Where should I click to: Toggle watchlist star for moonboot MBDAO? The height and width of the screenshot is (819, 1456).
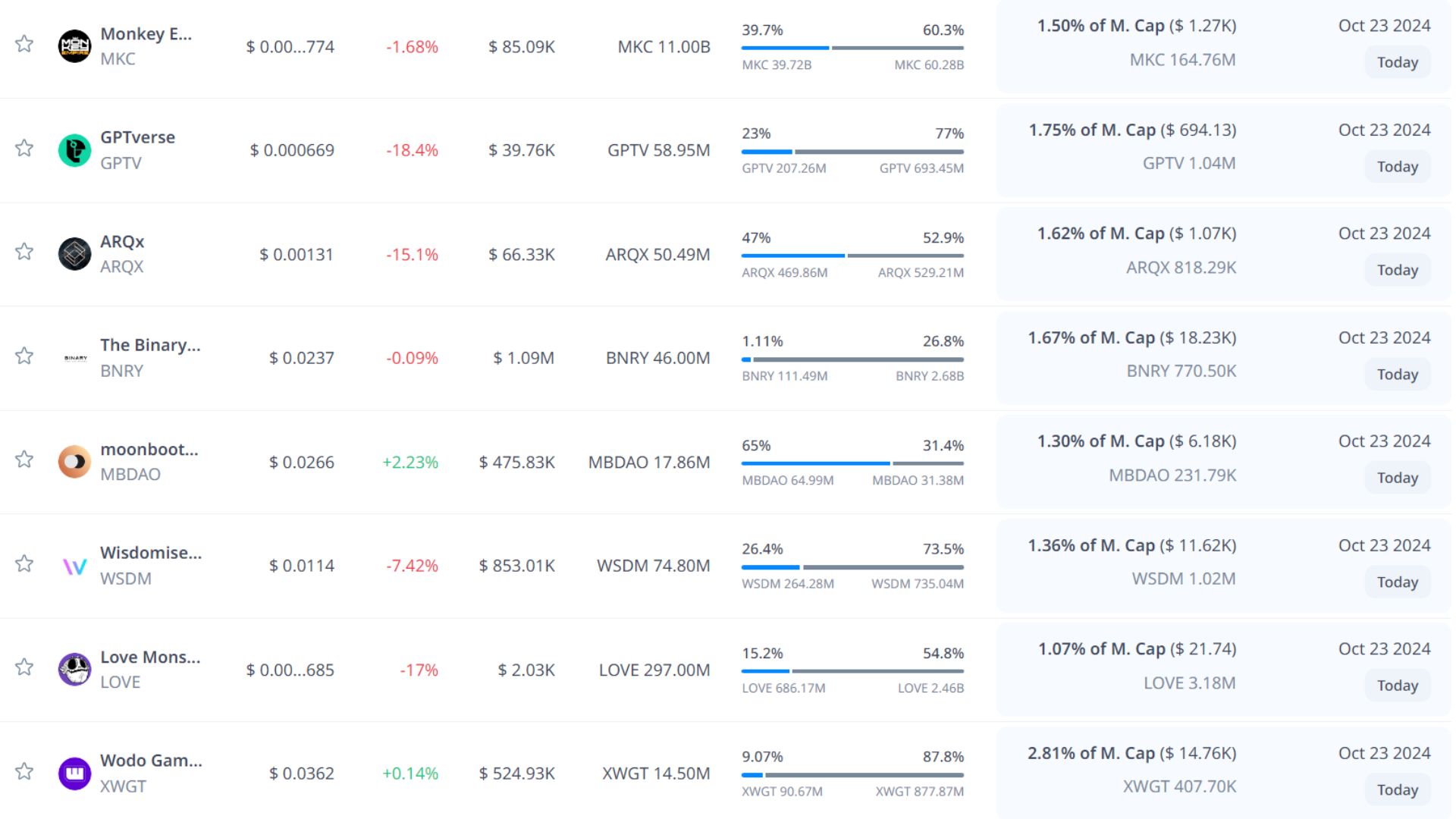pyautogui.click(x=24, y=460)
